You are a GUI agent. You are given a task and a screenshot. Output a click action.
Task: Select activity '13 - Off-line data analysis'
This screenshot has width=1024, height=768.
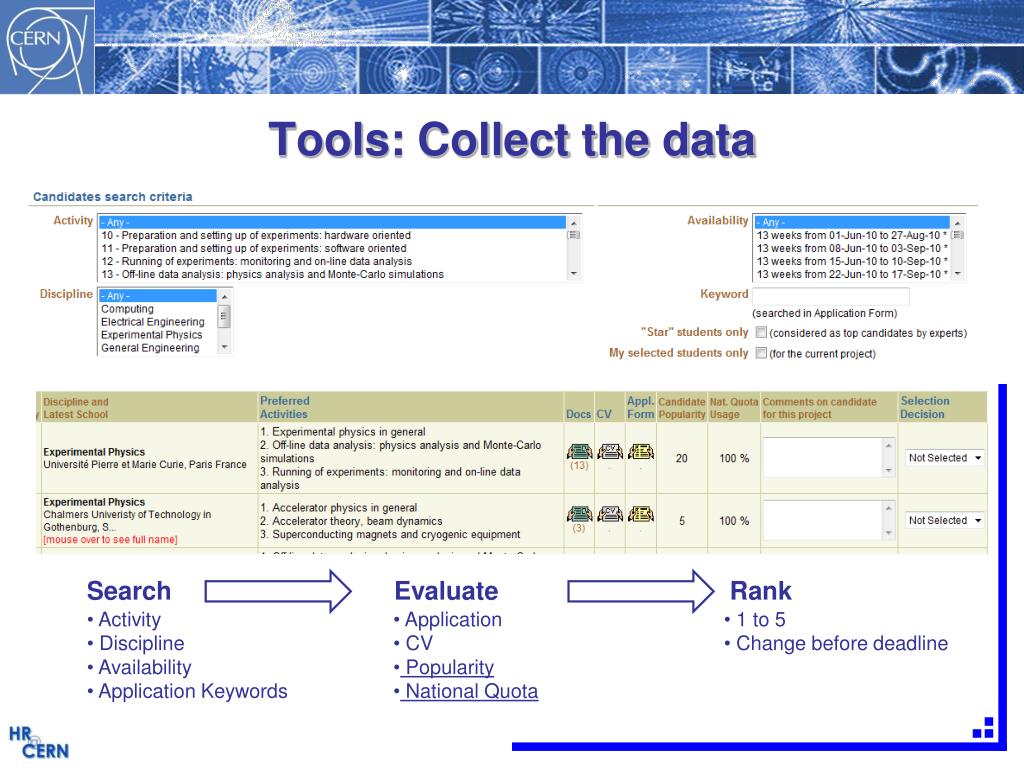coord(272,274)
